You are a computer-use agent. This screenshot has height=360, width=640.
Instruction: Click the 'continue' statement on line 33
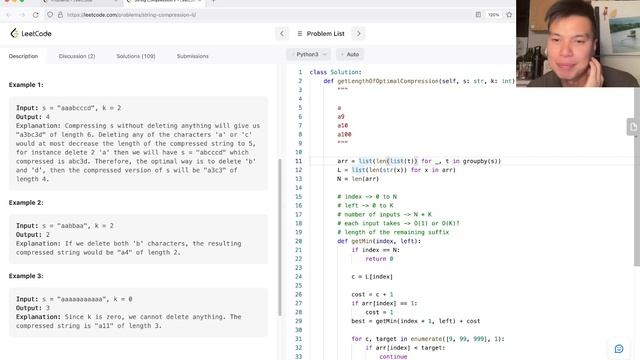[393, 356]
